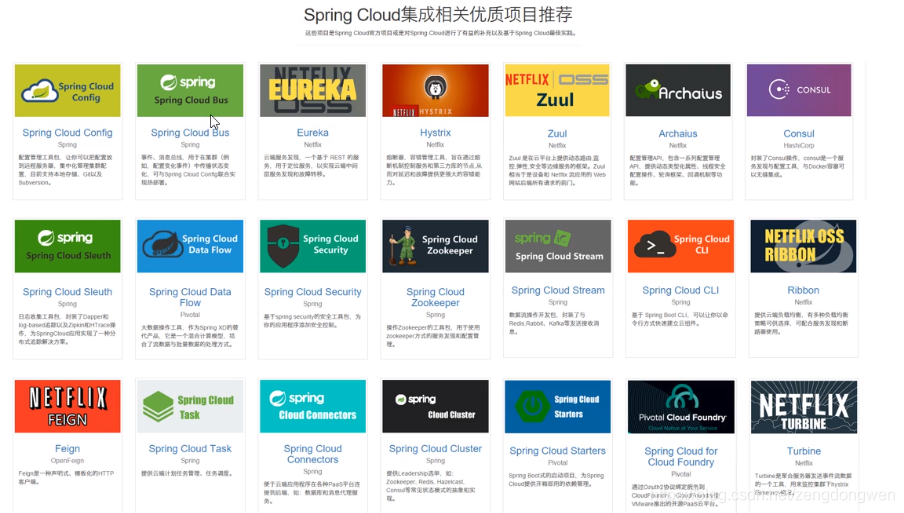Click the Pivotal label under Spring Cloud Starters
The width and height of the screenshot is (904, 513).
(x=558, y=462)
